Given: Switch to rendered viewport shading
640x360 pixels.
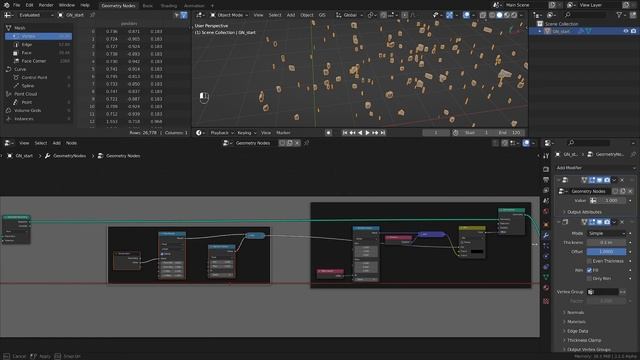Looking at the screenshot, I should coord(514,15).
